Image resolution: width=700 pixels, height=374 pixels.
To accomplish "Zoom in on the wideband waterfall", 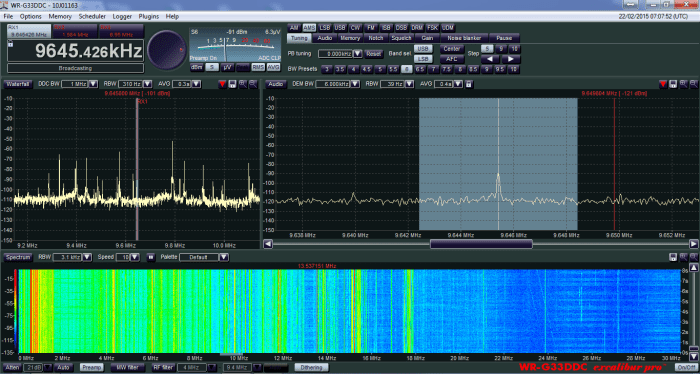I will pyautogui.click(x=683, y=257).
